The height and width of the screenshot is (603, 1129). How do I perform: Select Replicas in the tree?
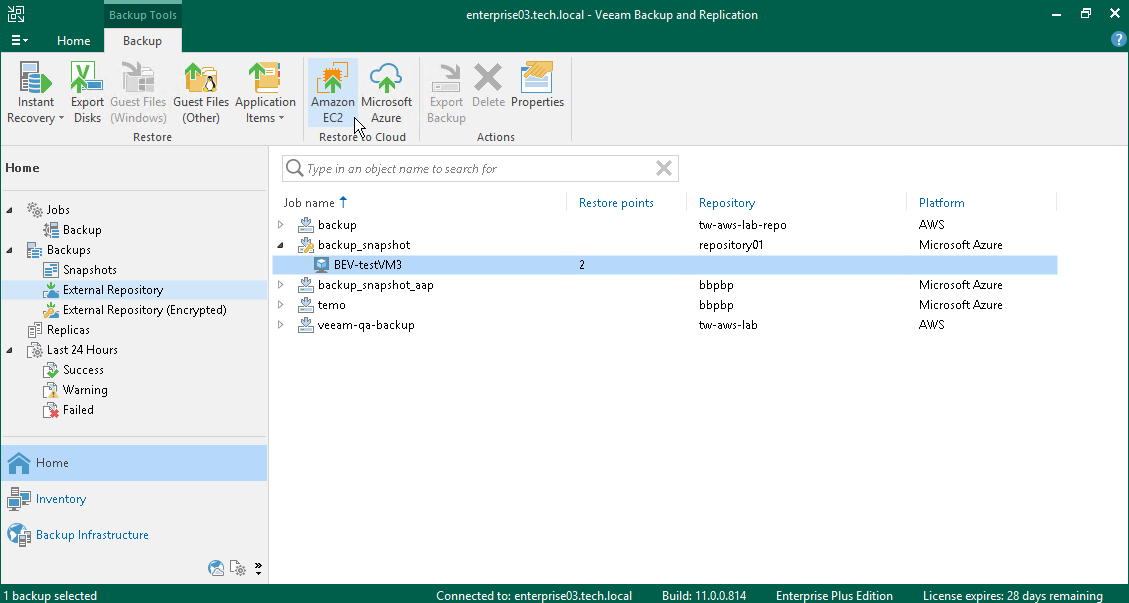(68, 330)
